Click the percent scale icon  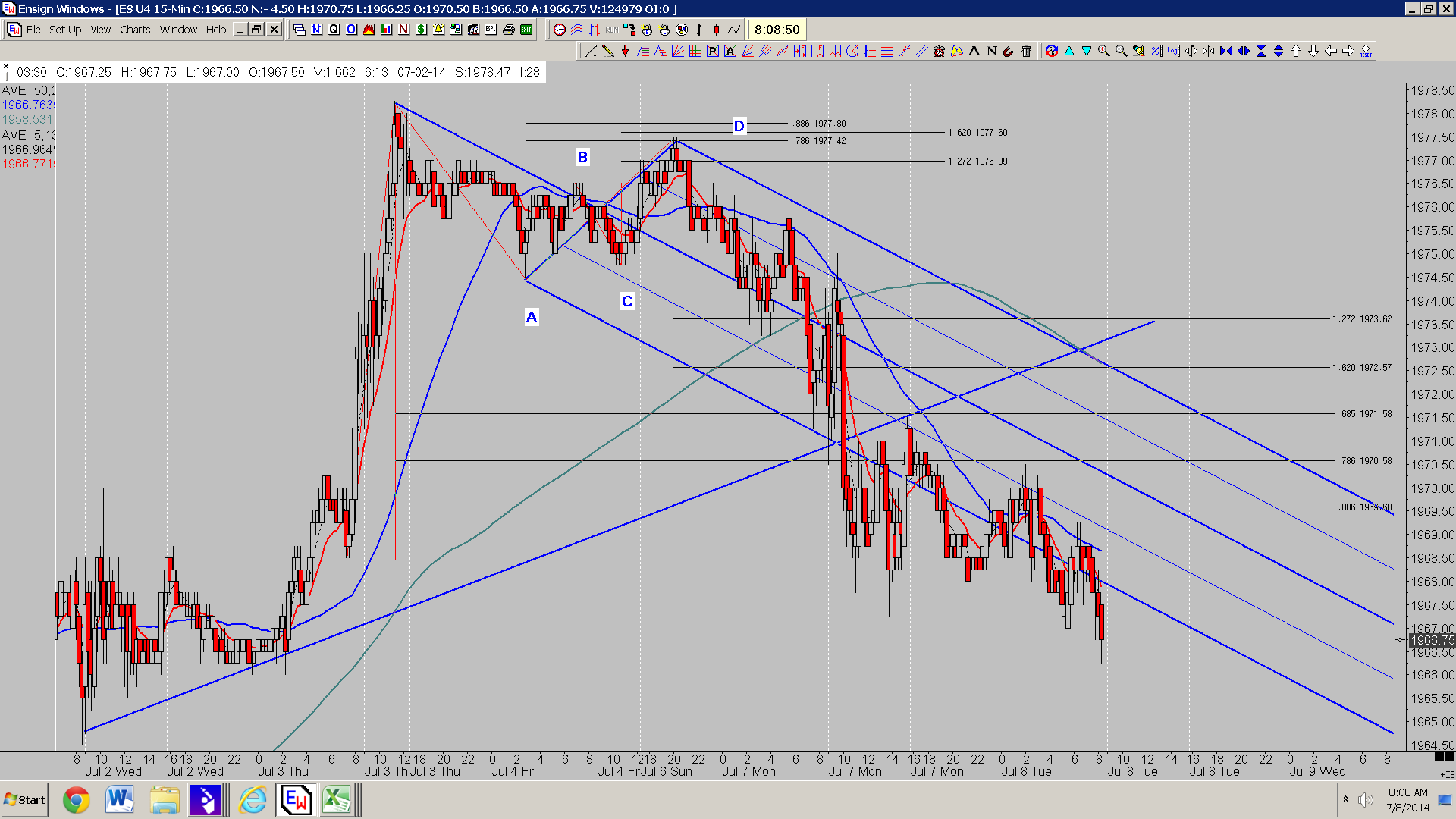coord(1156,51)
